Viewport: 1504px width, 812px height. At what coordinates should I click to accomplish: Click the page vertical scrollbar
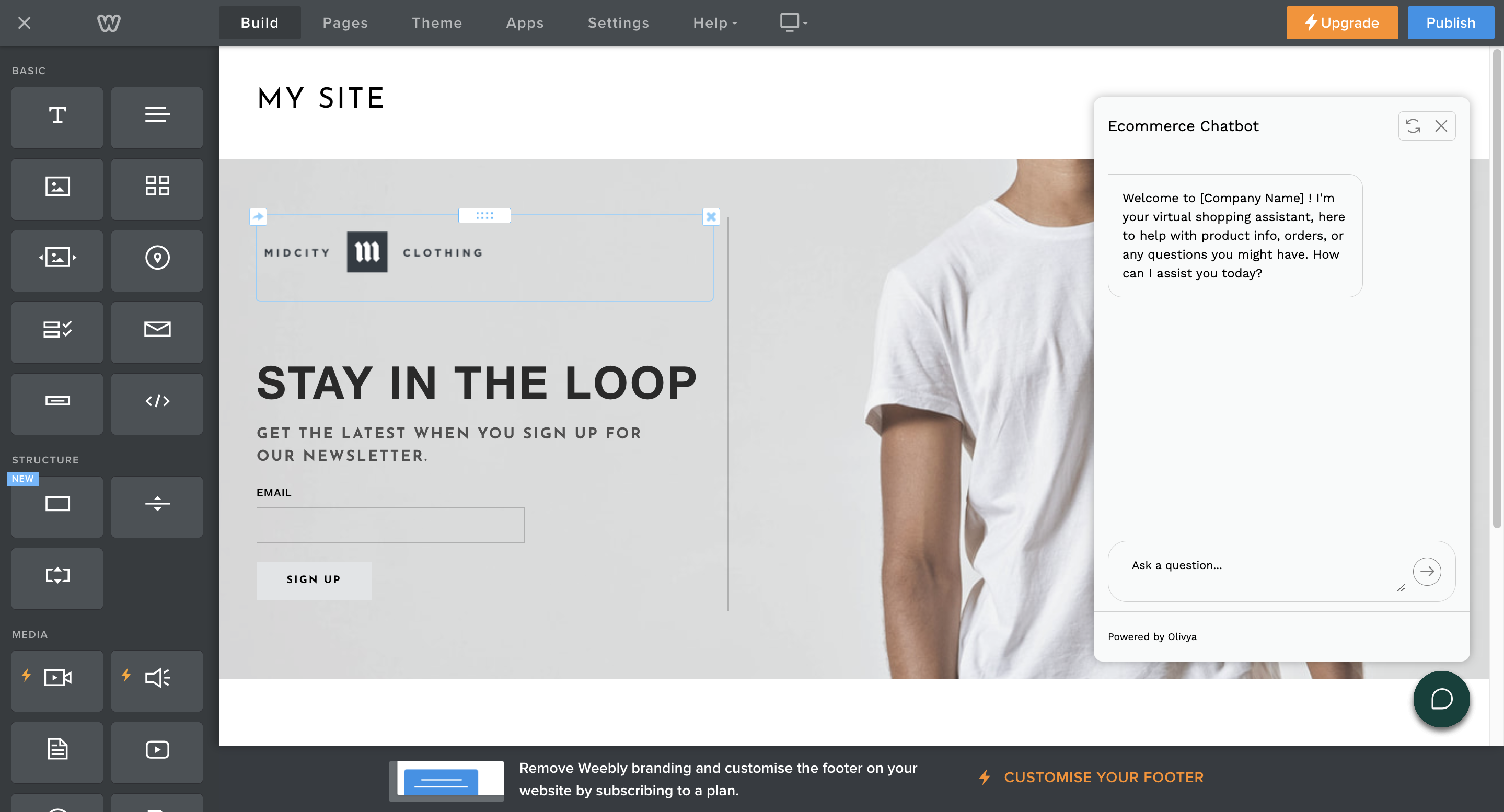[1496, 289]
